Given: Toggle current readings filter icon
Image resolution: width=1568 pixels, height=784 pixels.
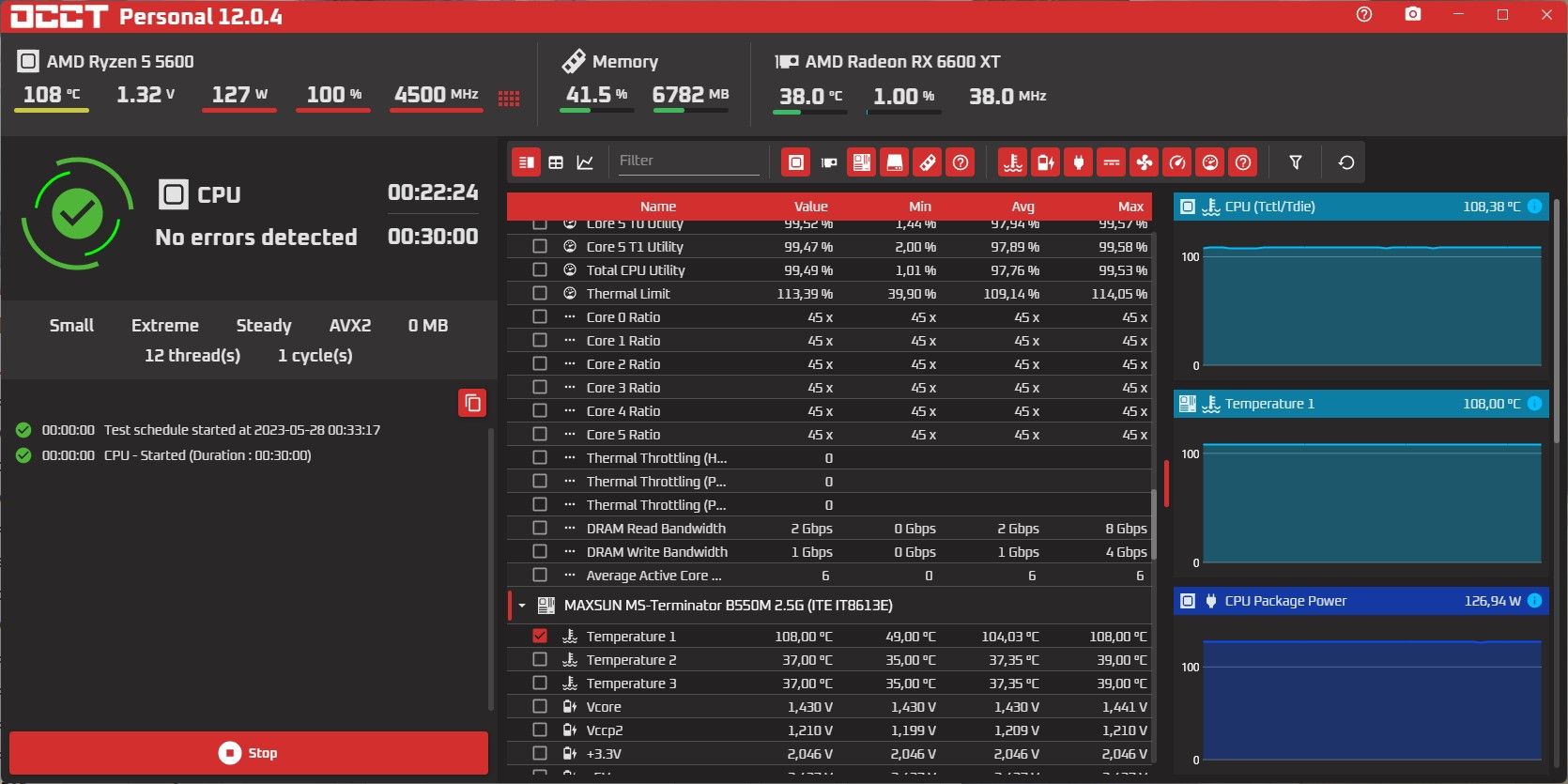Looking at the screenshot, I should 1112,162.
